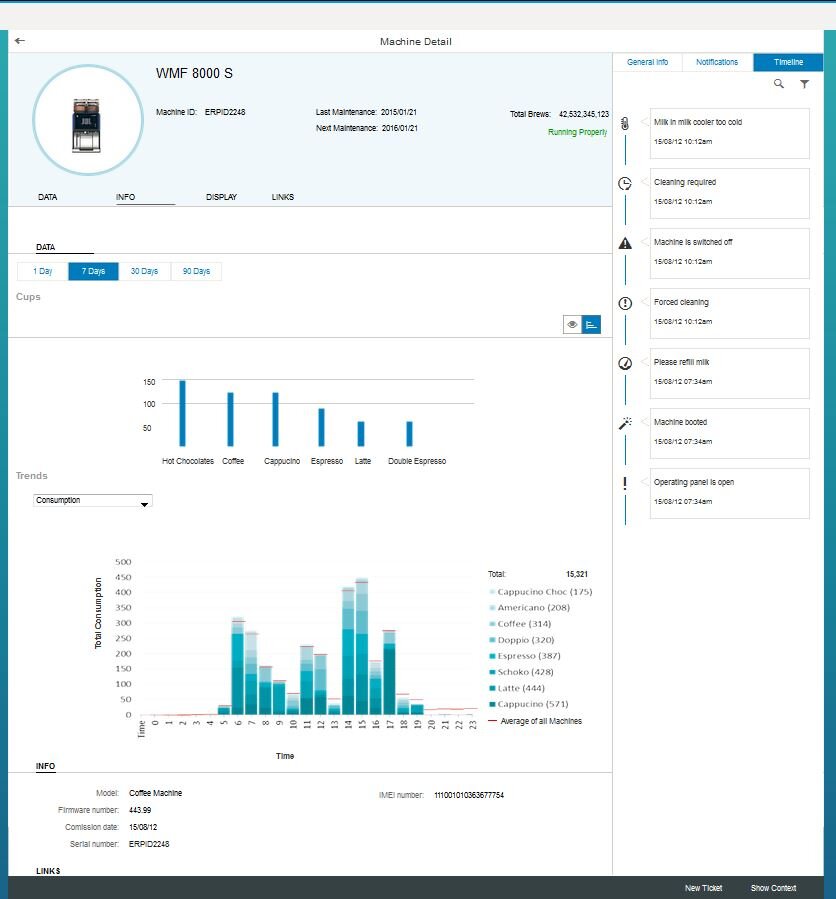Jump to LINKS anchor tab
The image size is (836, 899).
coord(283,197)
